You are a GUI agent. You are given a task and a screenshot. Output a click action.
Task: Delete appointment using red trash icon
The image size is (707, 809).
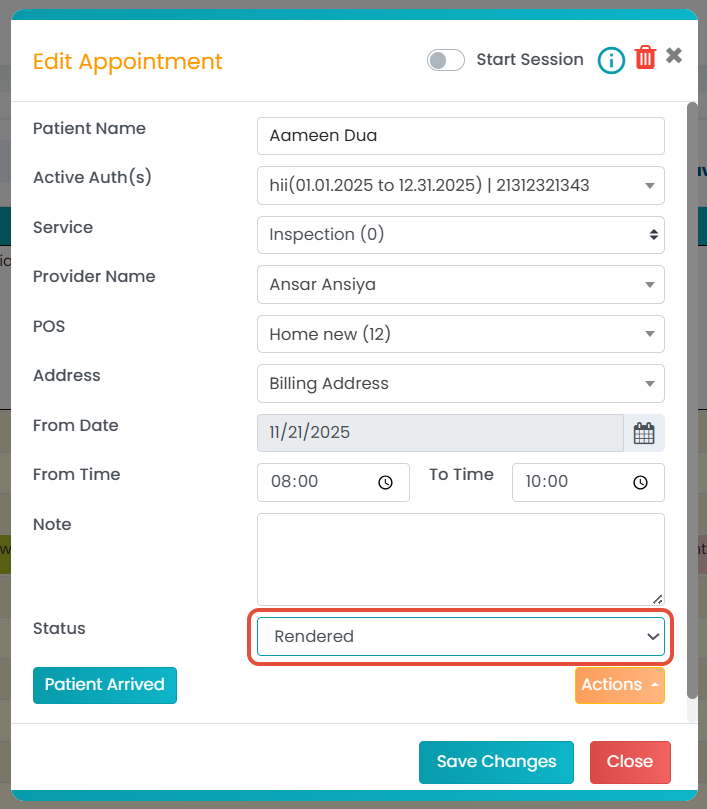point(645,58)
